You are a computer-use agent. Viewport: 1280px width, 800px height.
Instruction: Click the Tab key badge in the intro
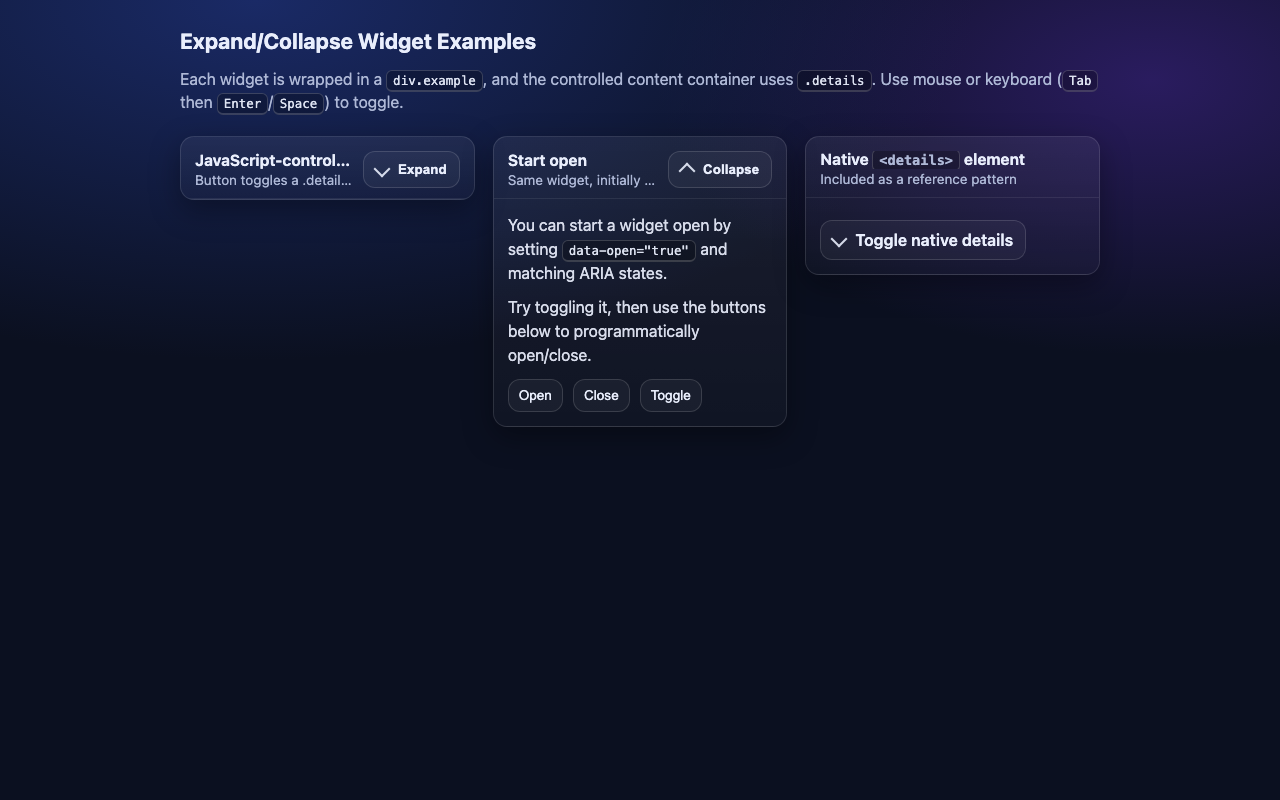[x=1080, y=81]
